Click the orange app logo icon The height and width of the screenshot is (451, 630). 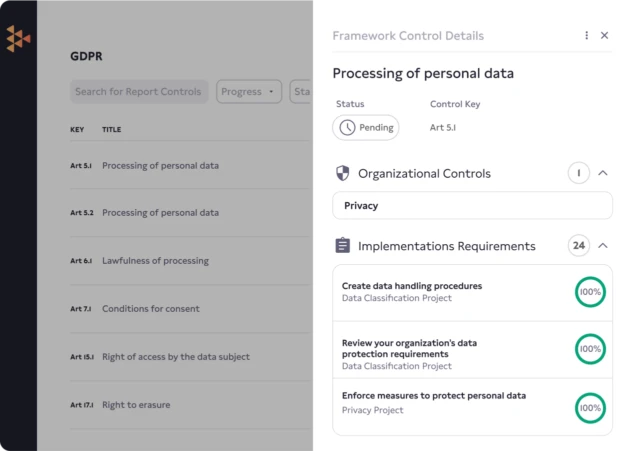[x=18, y=39]
